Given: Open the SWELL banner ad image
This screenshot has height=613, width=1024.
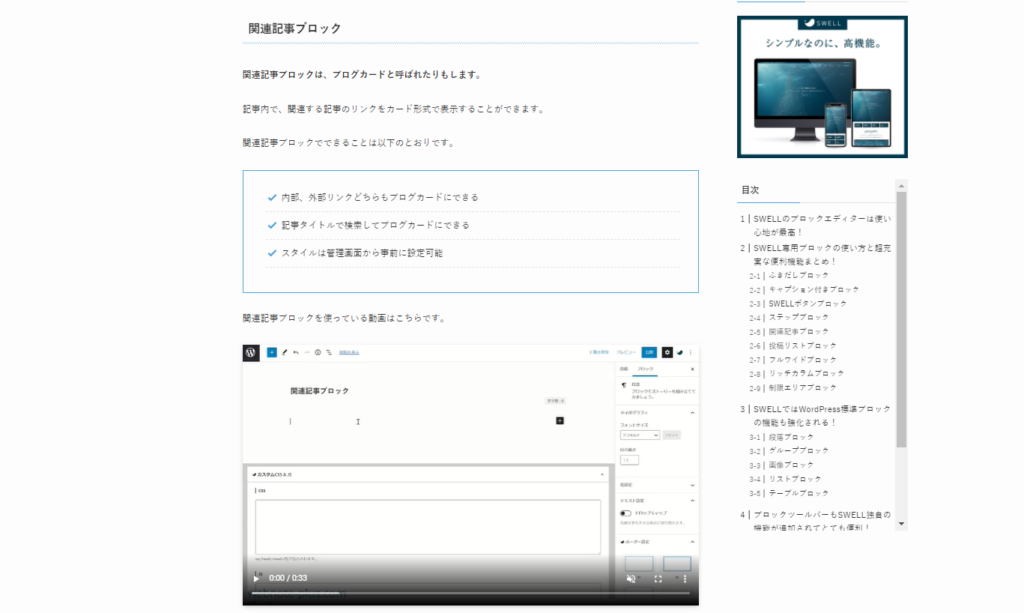Looking at the screenshot, I should [x=822, y=87].
